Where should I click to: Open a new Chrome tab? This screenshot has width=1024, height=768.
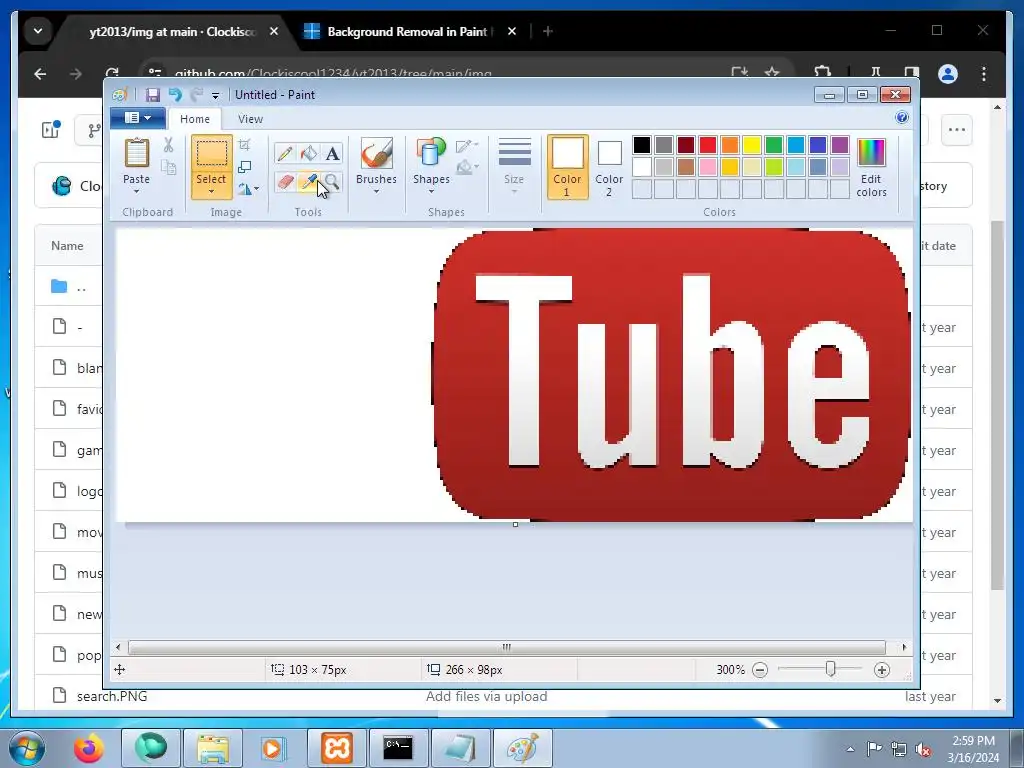point(547,31)
